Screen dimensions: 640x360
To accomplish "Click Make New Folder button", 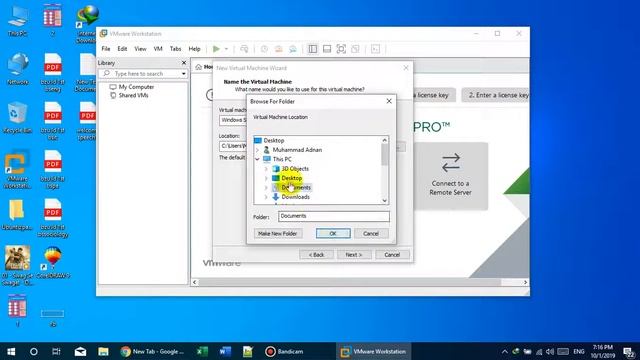I will [278, 233].
